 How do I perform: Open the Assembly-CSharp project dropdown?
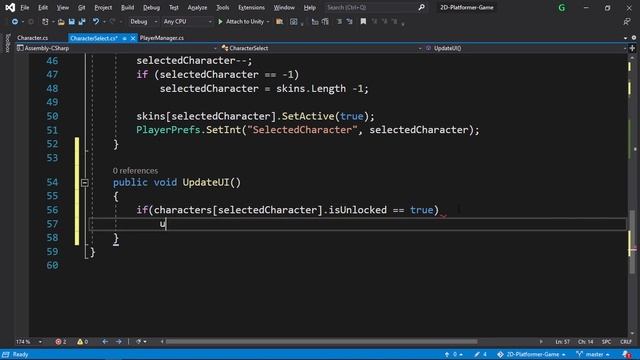(117, 48)
